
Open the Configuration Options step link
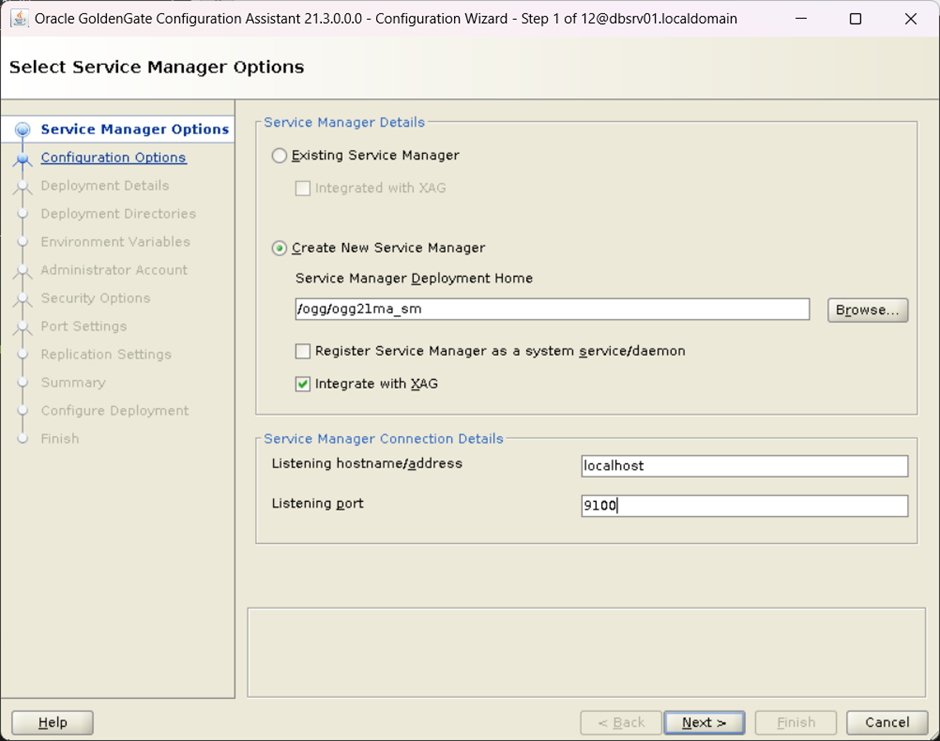coord(113,158)
